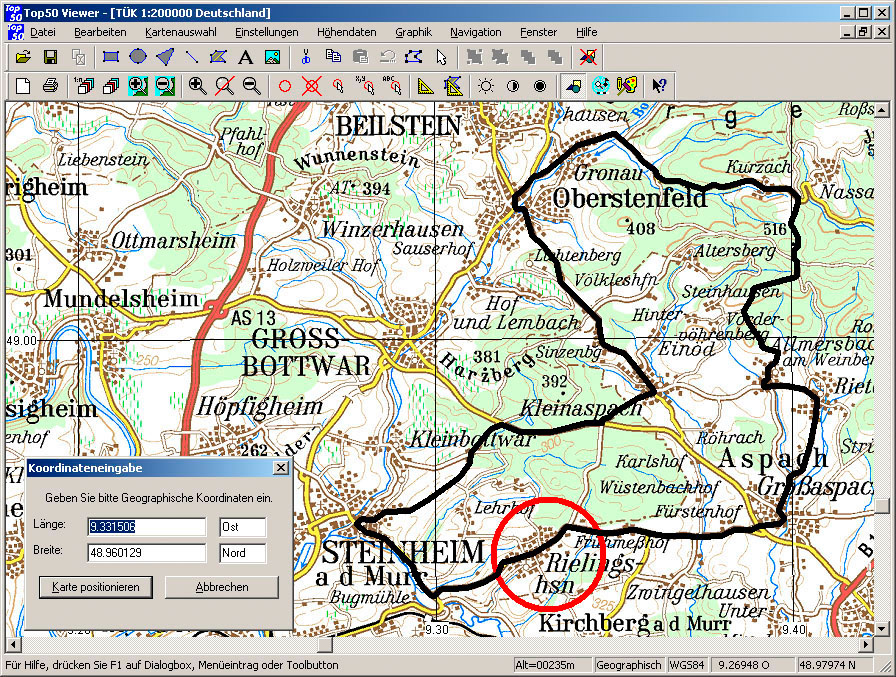
Task: Click the scissors cut icon
Action: 306,57
